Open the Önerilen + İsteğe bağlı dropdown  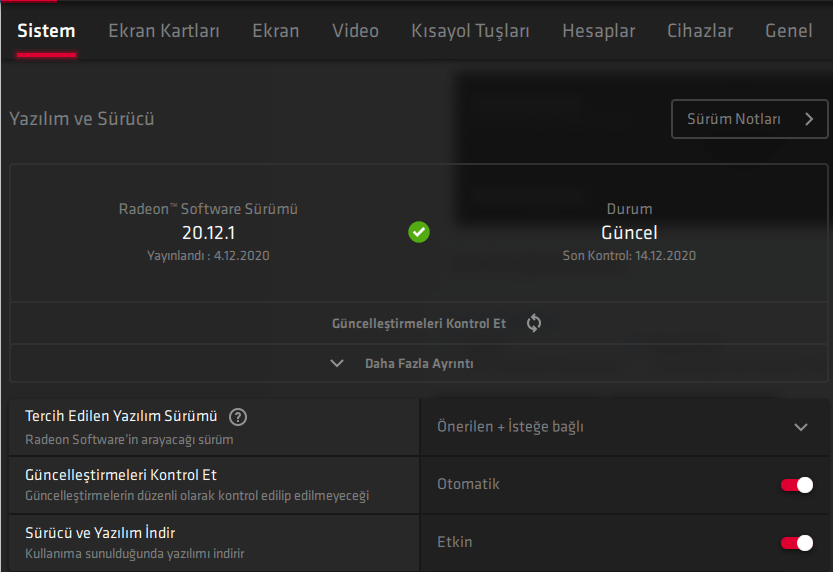click(624, 427)
